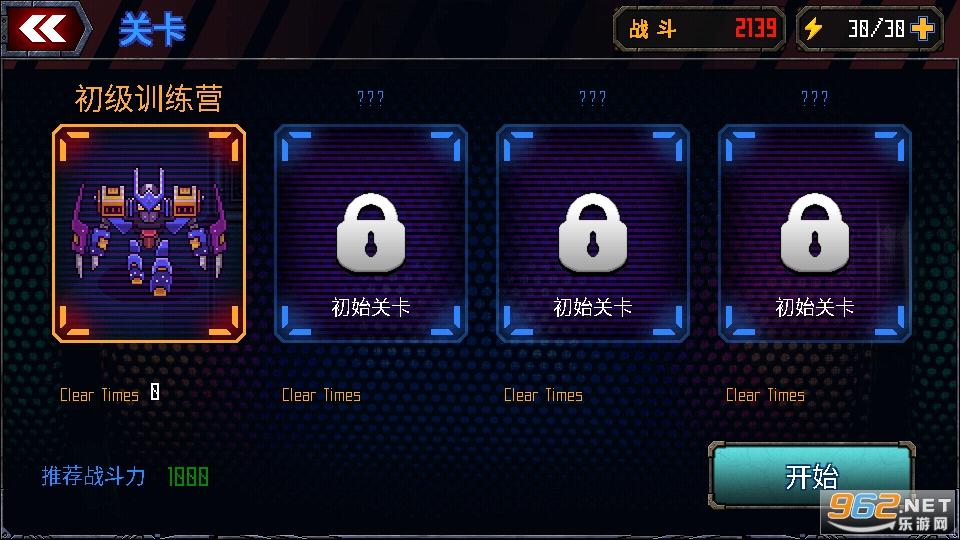The width and height of the screenshot is (960, 540).
Task: Click Clear Times count under first card
Action: (155, 392)
